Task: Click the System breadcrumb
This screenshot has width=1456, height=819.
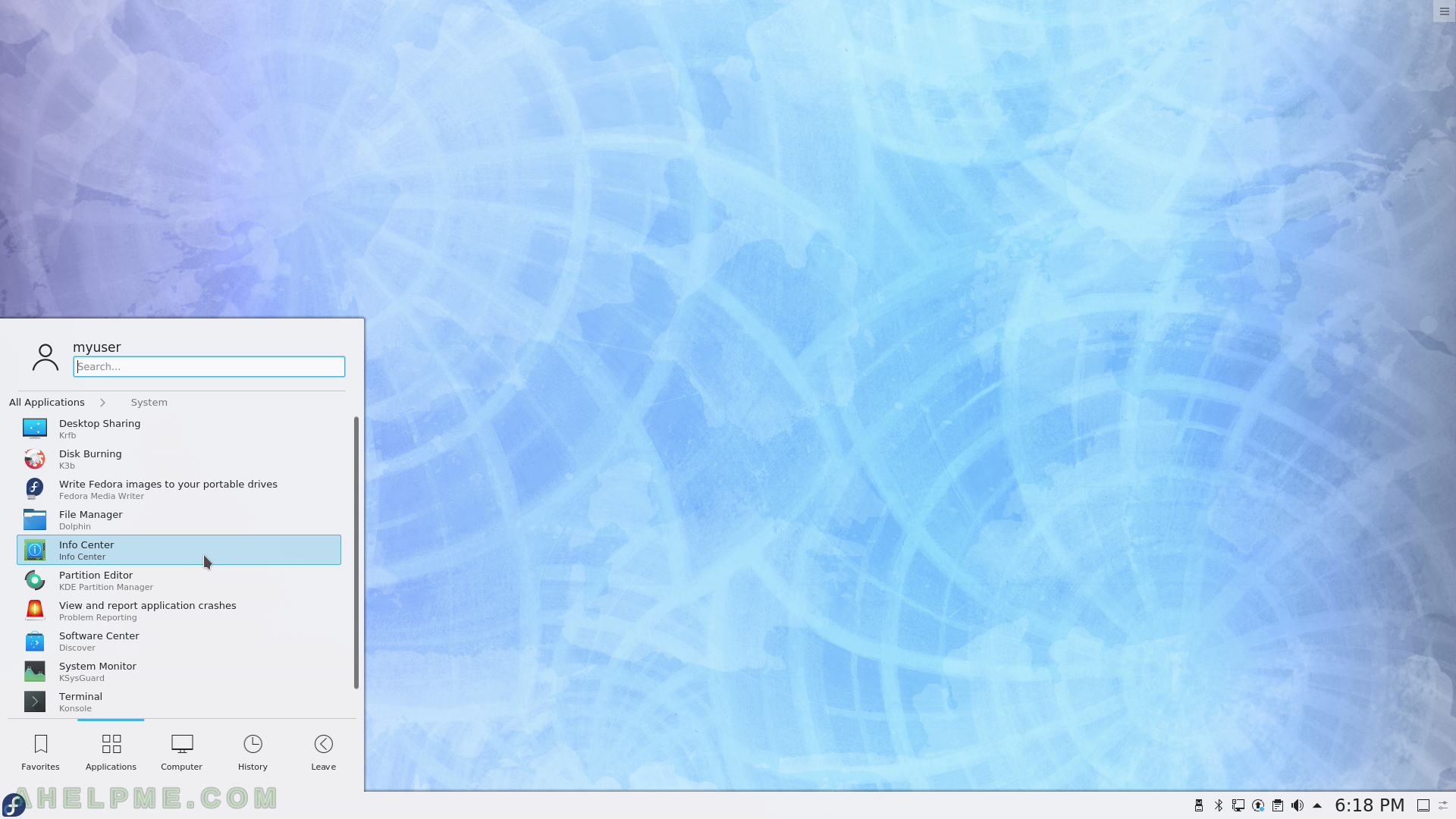Action: [x=149, y=403]
